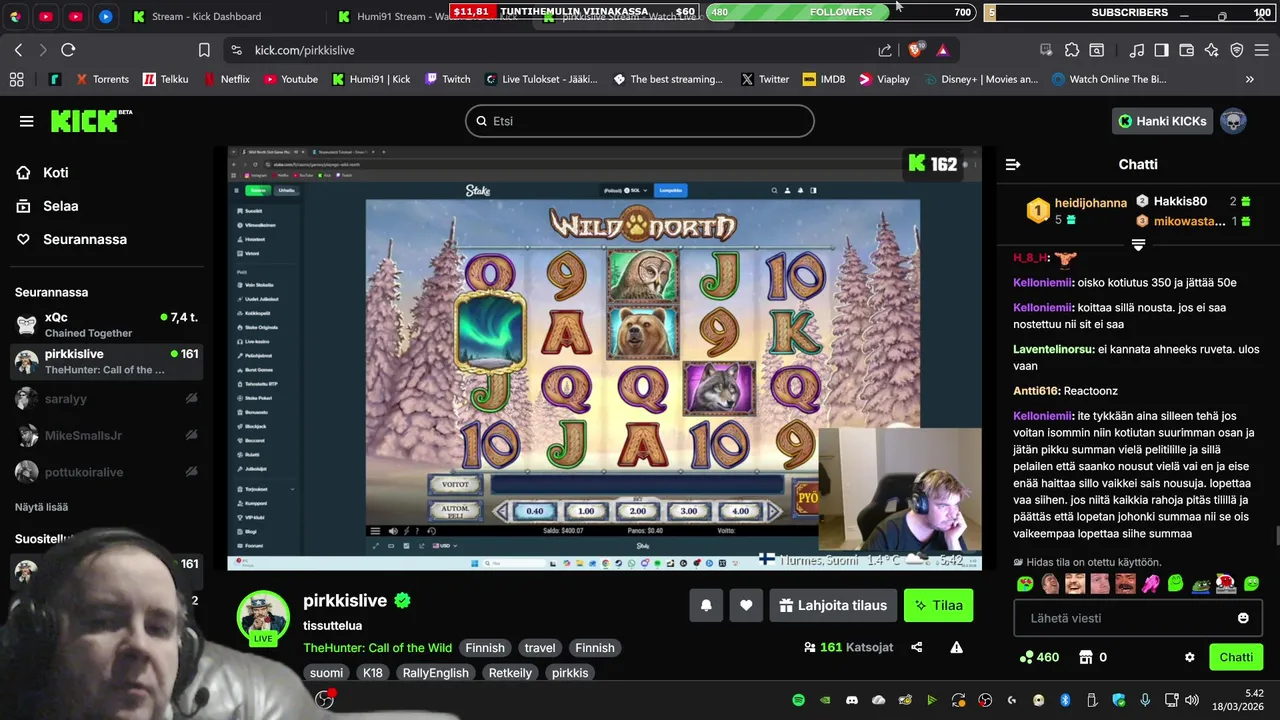Open the Netflix bookmark
The width and height of the screenshot is (1280, 720).
(225, 79)
